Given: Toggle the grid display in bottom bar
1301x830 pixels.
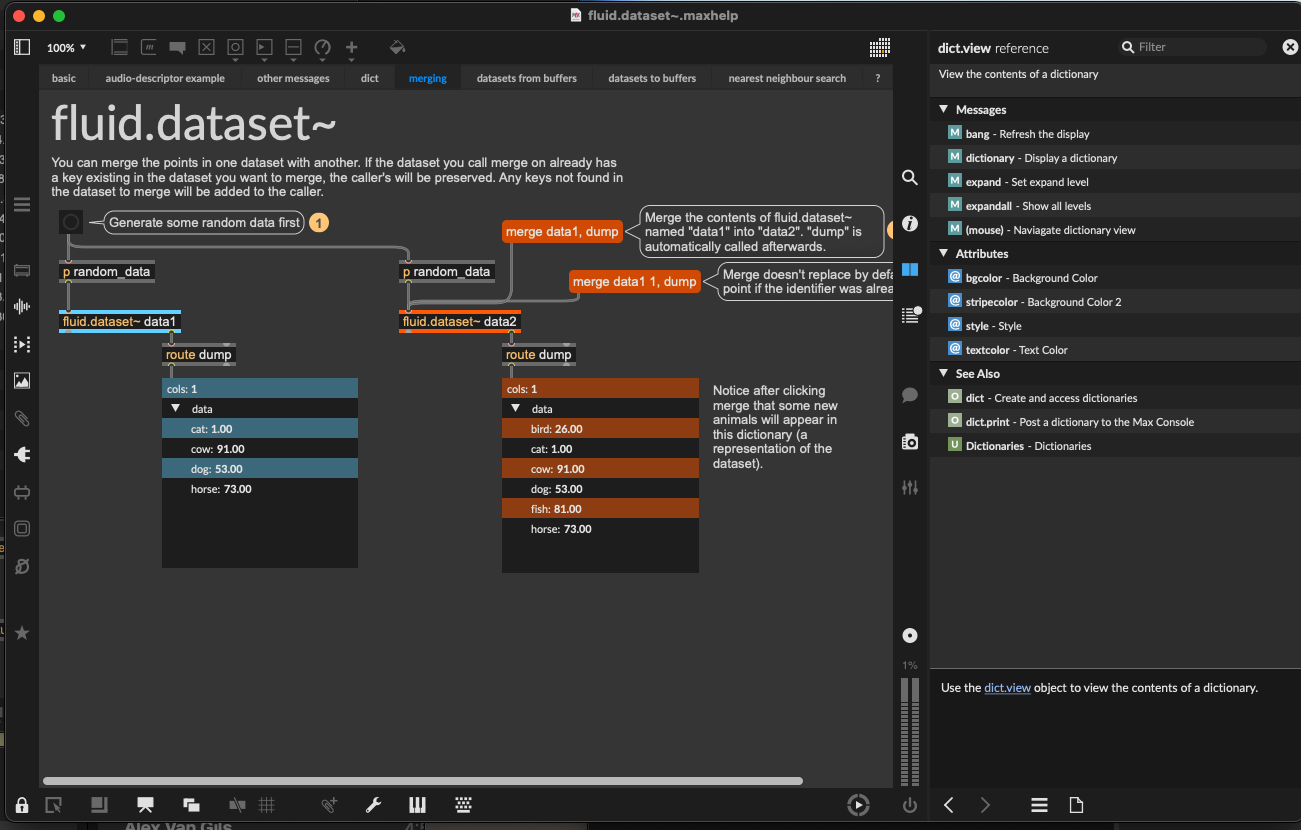Looking at the screenshot, I should click(x=267, y=805).
